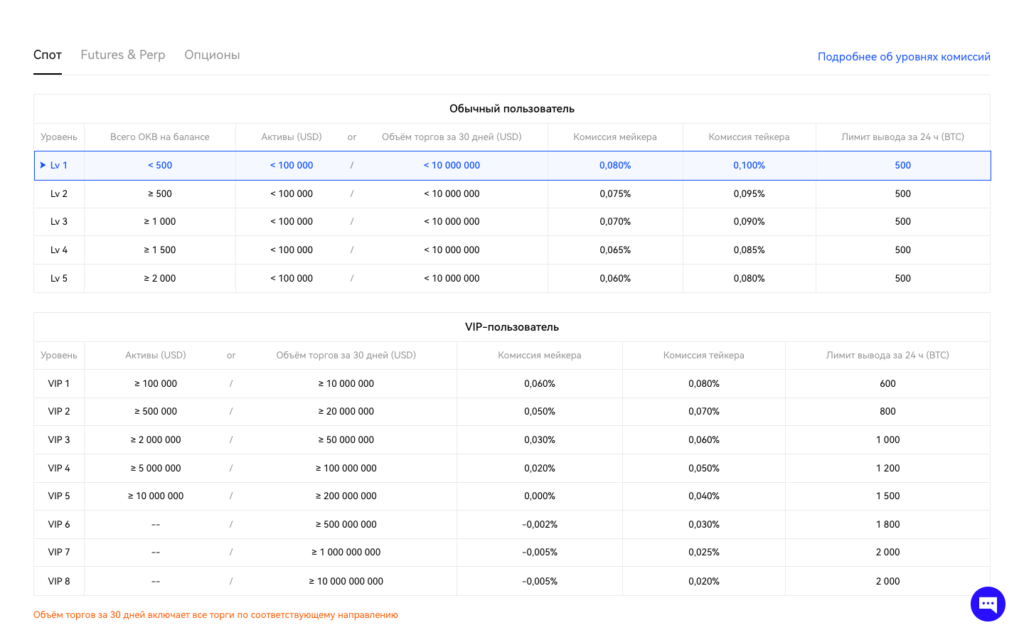Click the VIP 1 row label
Viewport: 1024px width, 640px height.
click(59, 383)
